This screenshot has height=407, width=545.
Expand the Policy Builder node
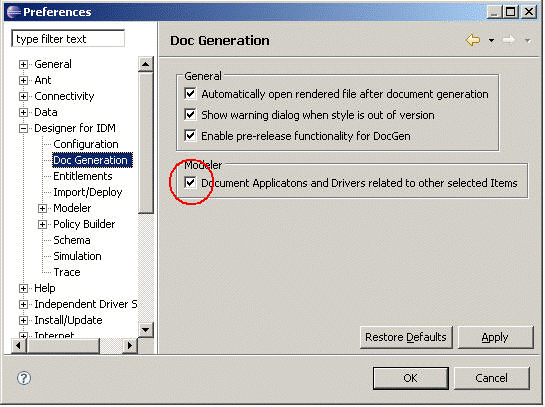[42, 225]
